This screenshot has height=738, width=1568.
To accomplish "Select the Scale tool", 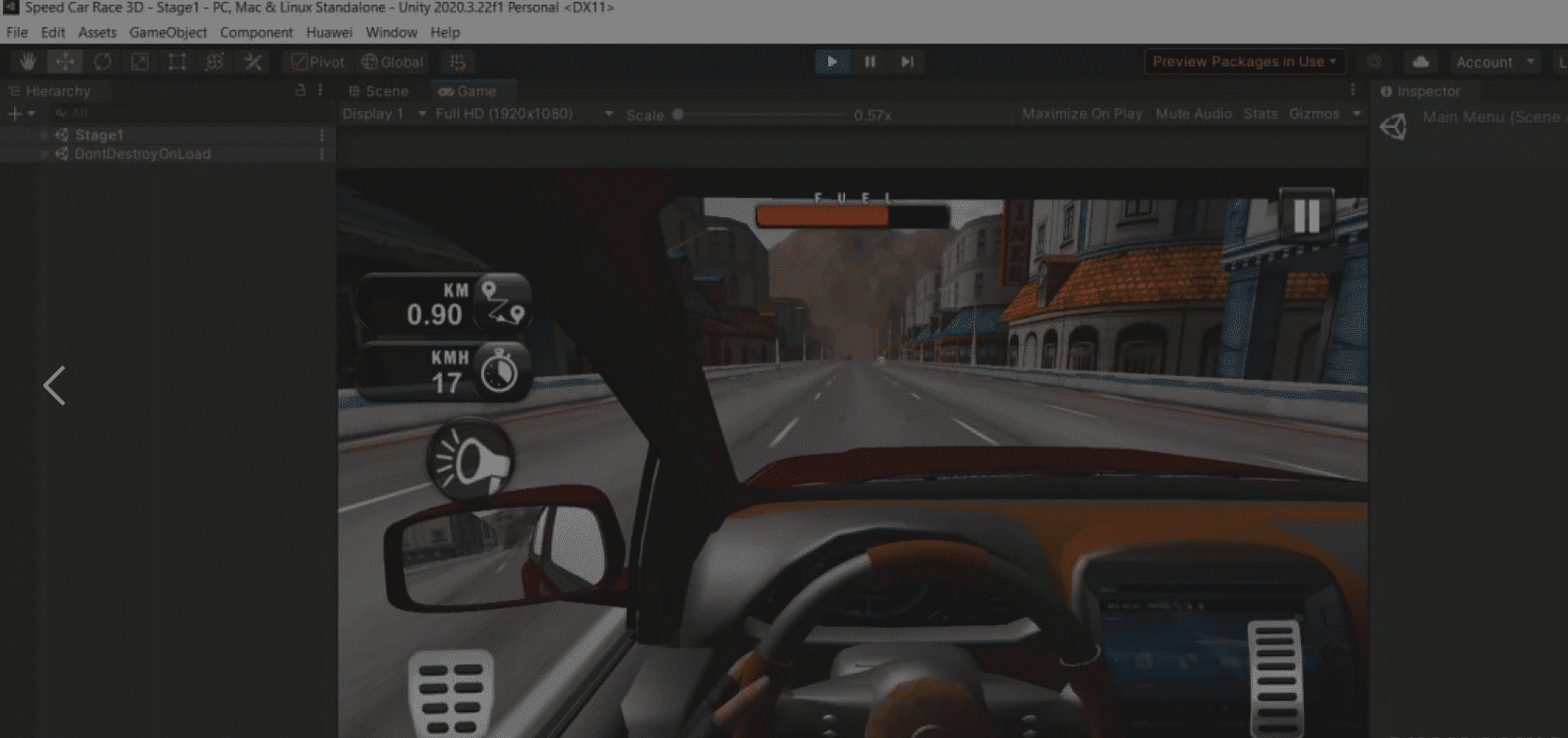I will click(x=139, y=62).
